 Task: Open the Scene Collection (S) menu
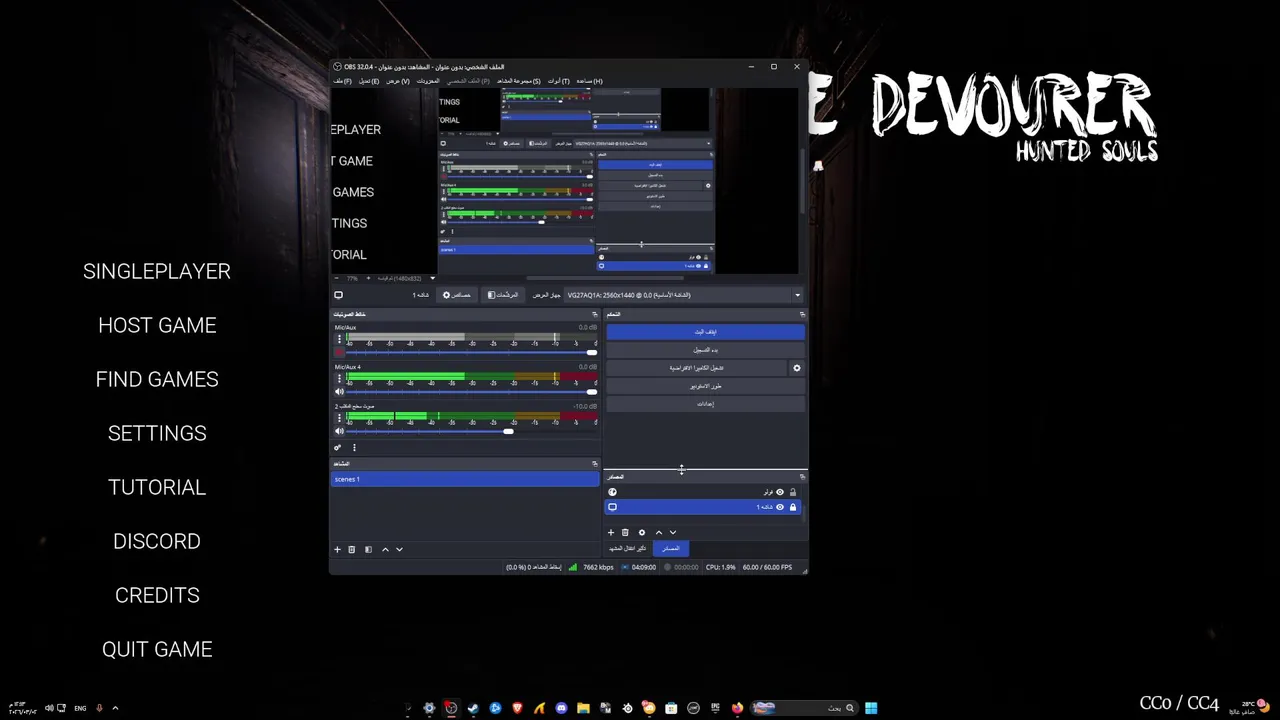(518, 81)
